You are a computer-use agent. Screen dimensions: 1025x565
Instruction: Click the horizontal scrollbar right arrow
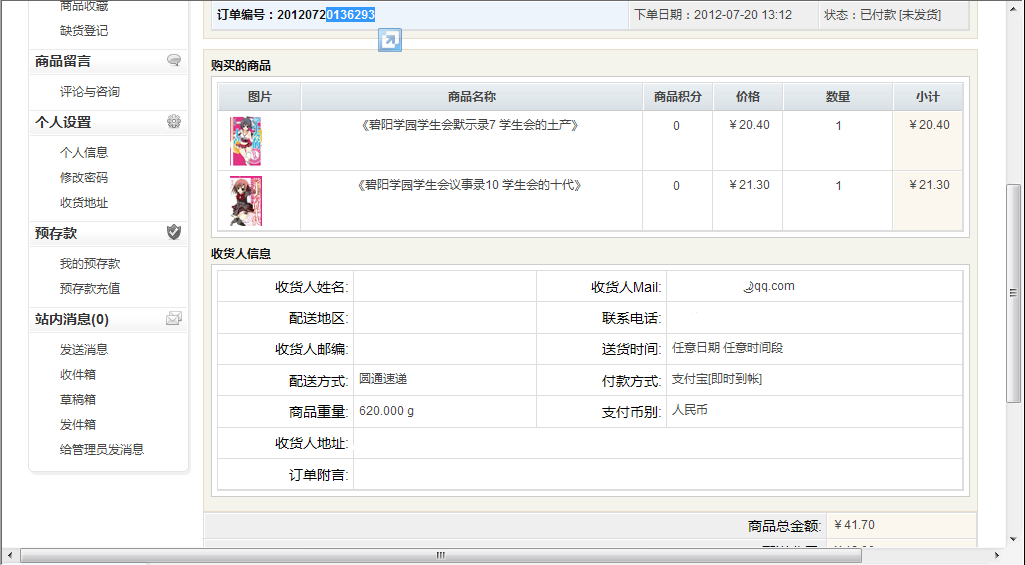click(997, 555)
